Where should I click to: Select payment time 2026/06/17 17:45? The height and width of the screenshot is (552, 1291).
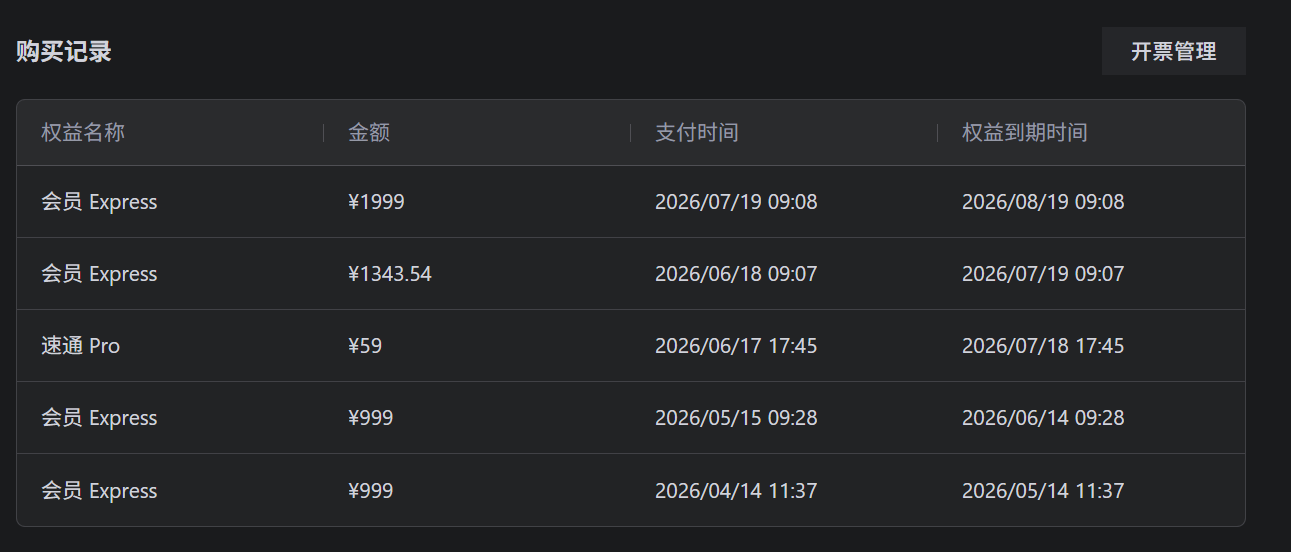click(736, 346)
